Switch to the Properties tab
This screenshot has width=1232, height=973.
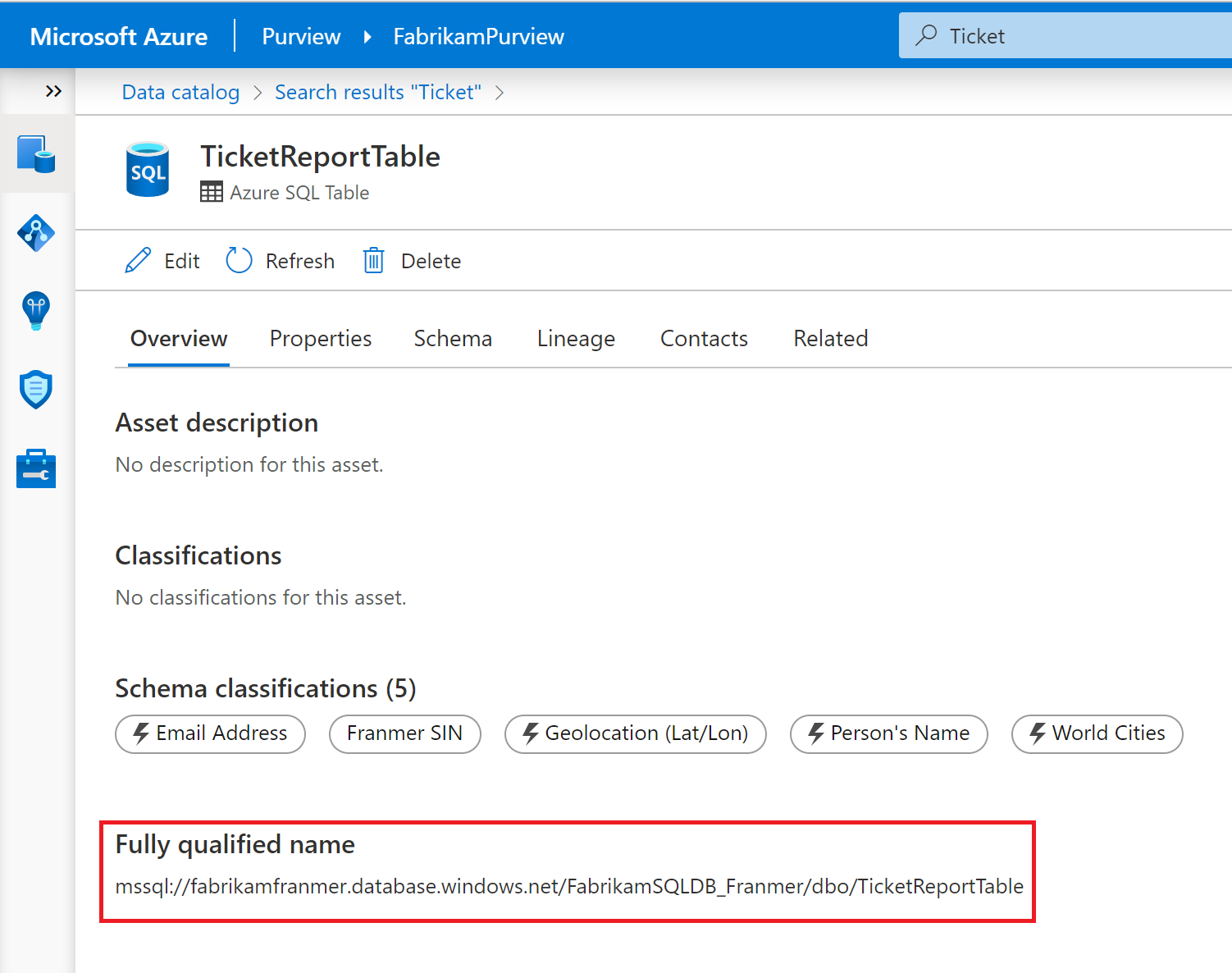(321, 338)
